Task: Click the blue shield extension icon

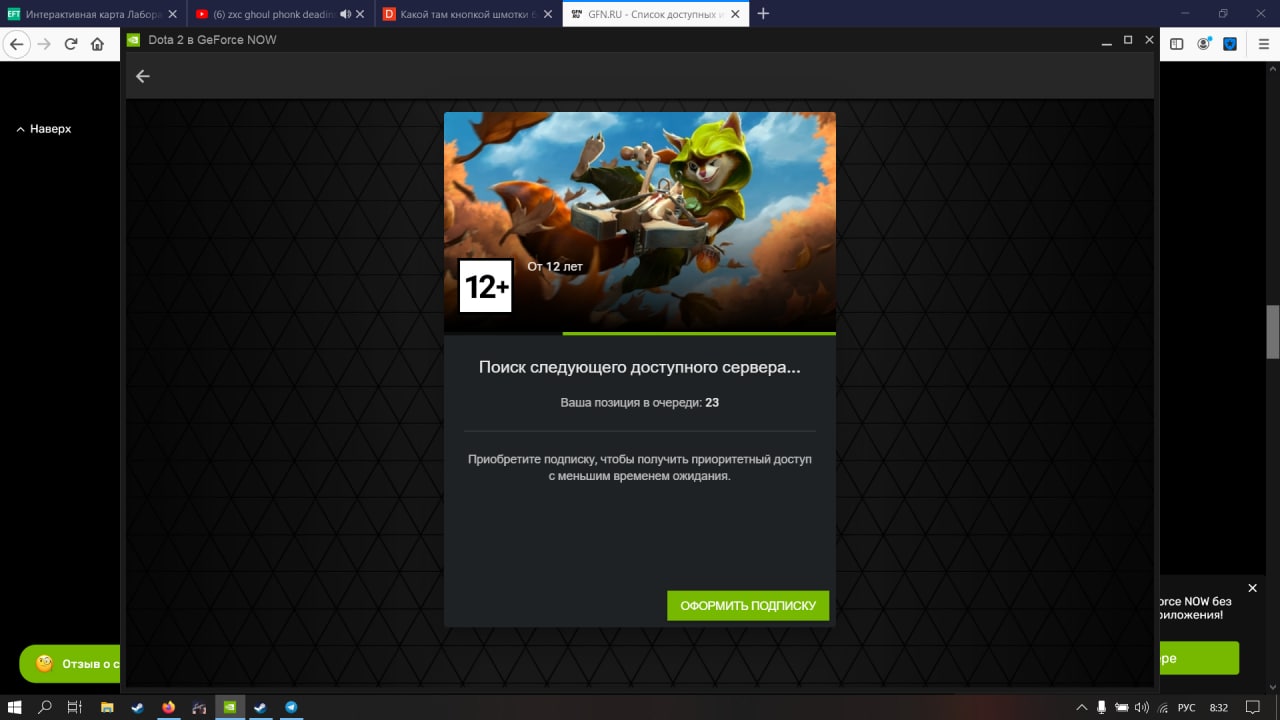Action: [x=1230, y=44]
